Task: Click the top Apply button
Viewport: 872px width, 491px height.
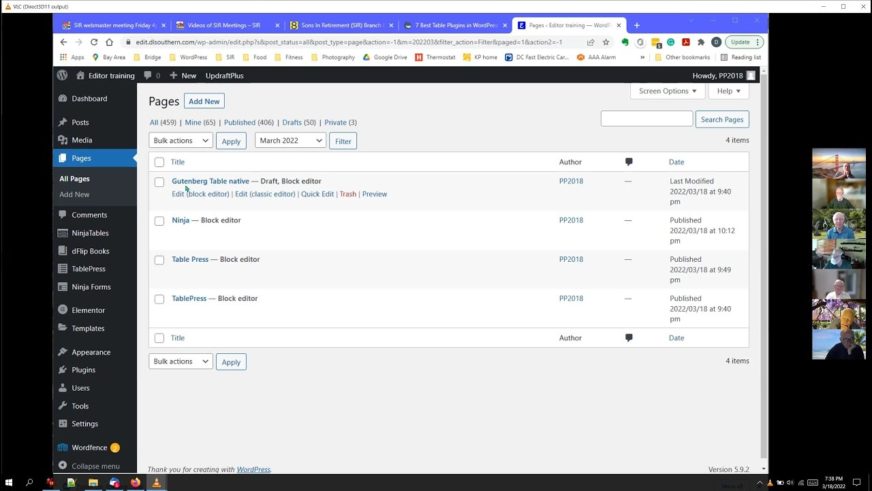Action: click(231, 141)
